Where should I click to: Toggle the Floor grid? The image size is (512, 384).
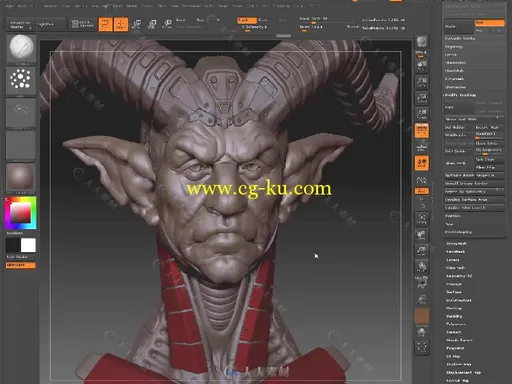click(422, 147)
